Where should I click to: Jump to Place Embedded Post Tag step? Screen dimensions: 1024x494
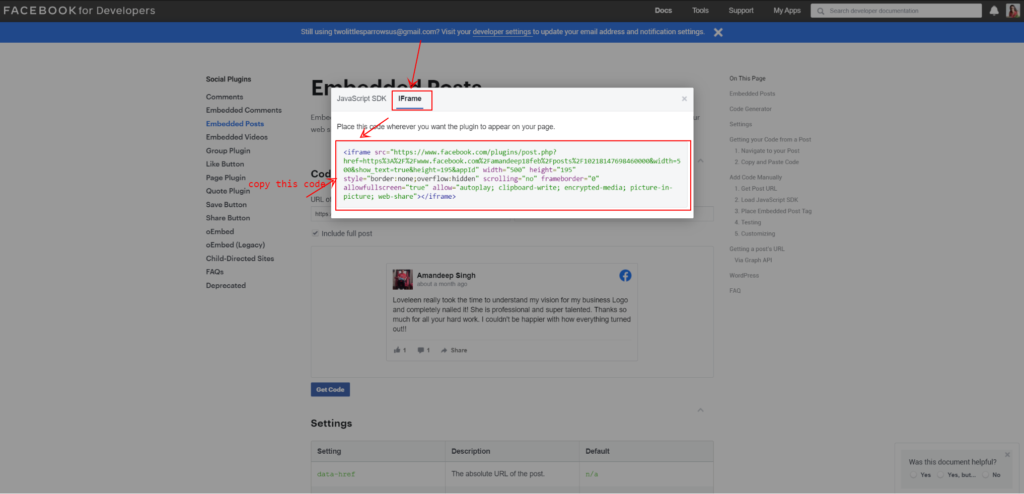(x=773, y=211)
